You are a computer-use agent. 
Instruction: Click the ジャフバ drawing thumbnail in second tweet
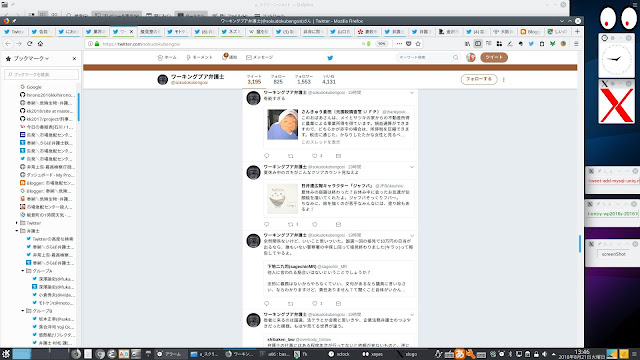pos(282,198)
